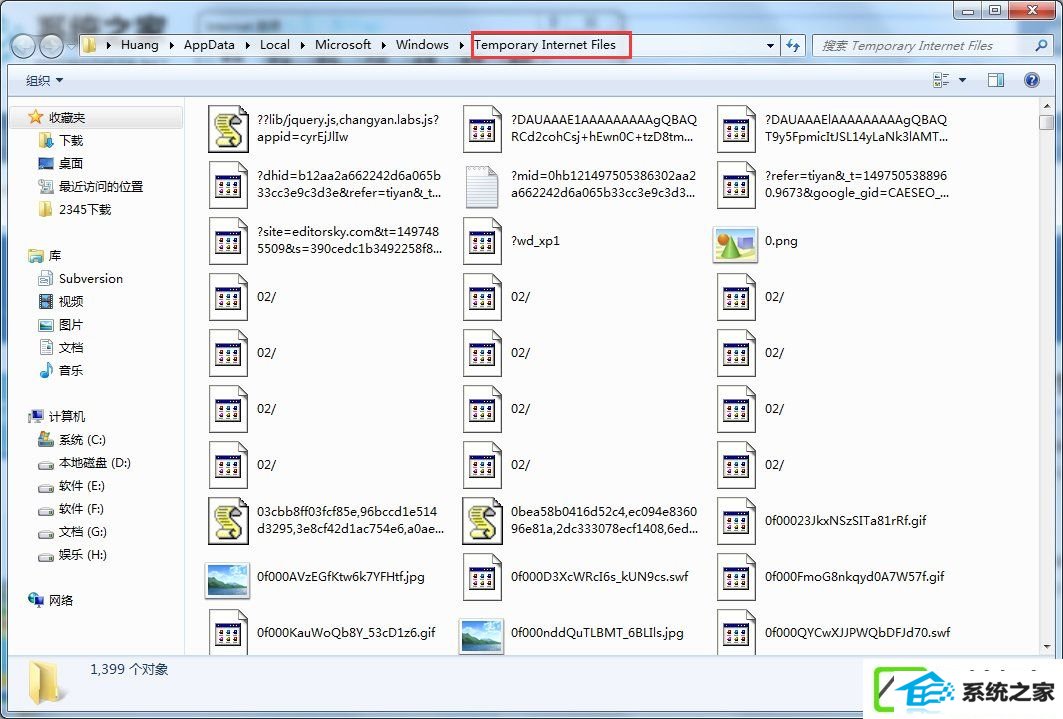Select Microsoft in the breadcrumb path
This screenshot has width=1063, height=719.
pyautogui.click(x=343, y=45)
